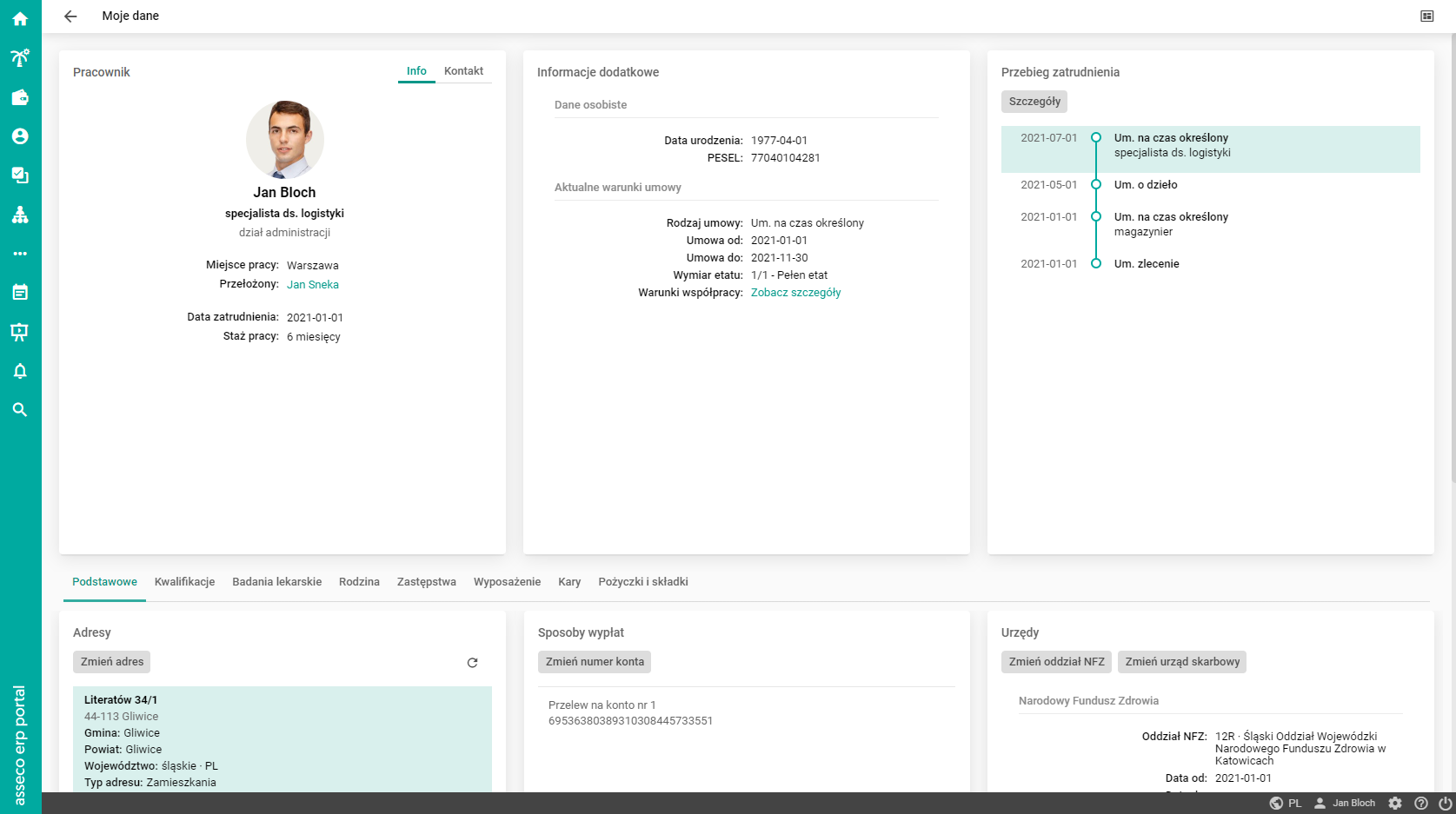Open the palm tree leave icon
The height and width of the screenshot is (814, 1456).
[x=20, y=57]
